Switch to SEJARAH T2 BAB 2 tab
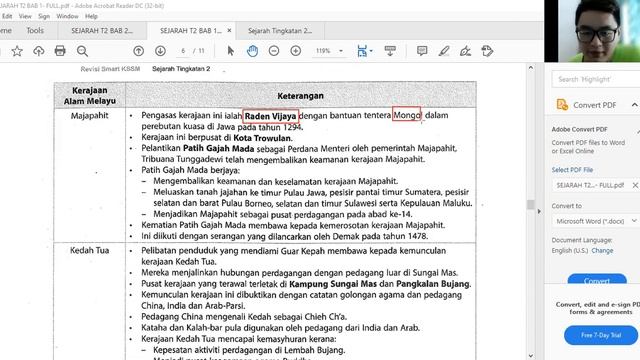Screen dimensions: 640x360 point(102,31)
